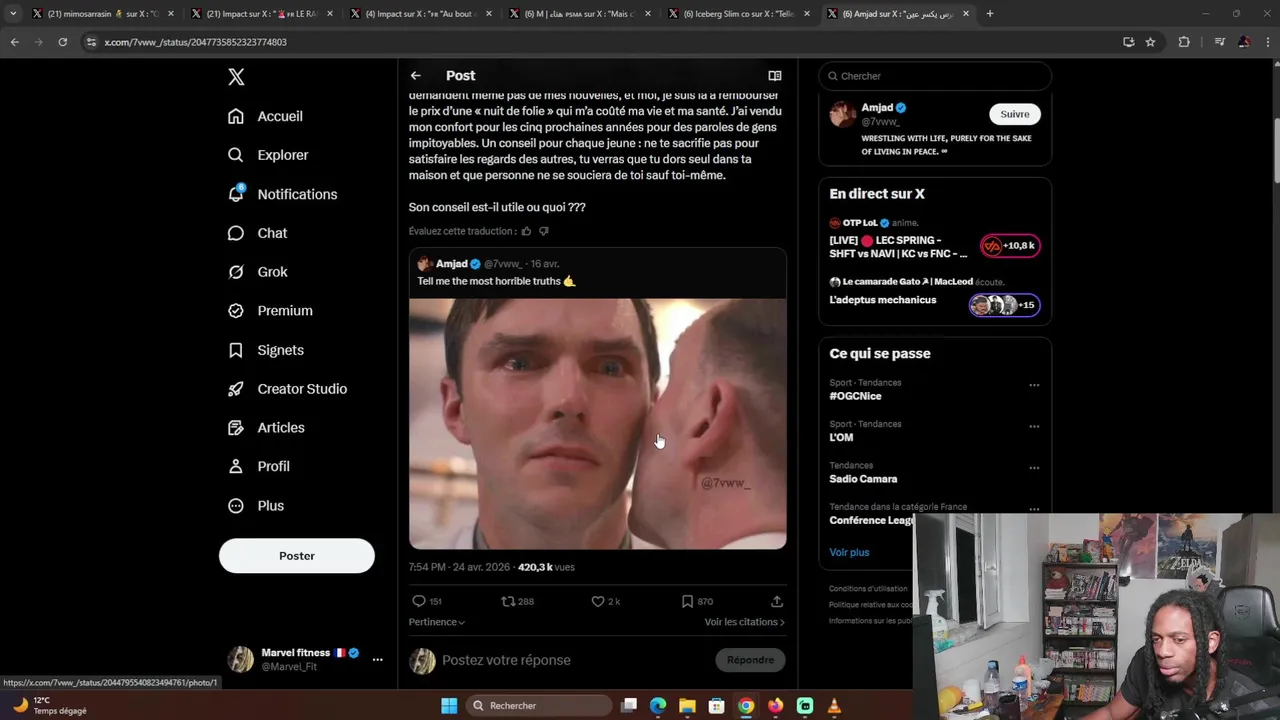Open Windows Start menu
This screenshot has height=720, width=1280.
tap(449, 706)
